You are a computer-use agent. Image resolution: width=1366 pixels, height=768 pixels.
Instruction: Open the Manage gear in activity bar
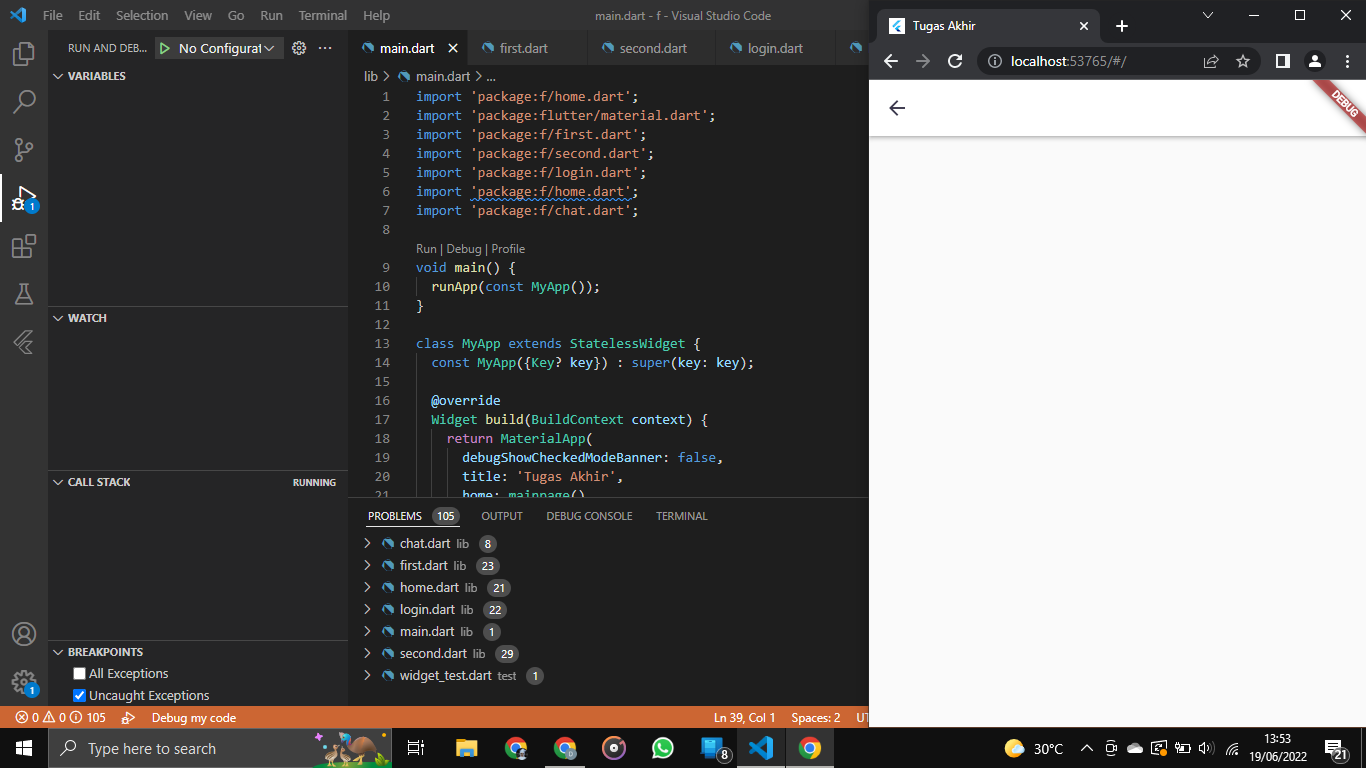tap(24, 682)
